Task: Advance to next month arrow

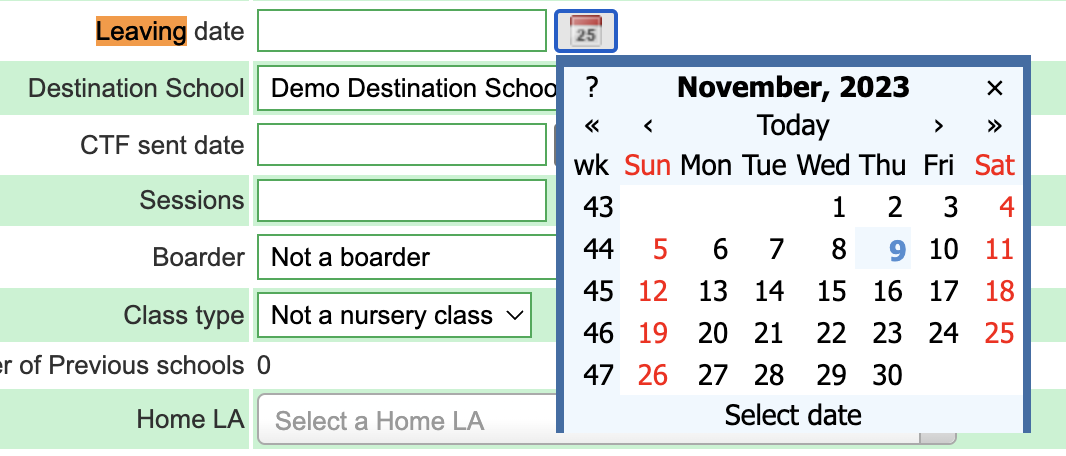Action: [939, 126]
